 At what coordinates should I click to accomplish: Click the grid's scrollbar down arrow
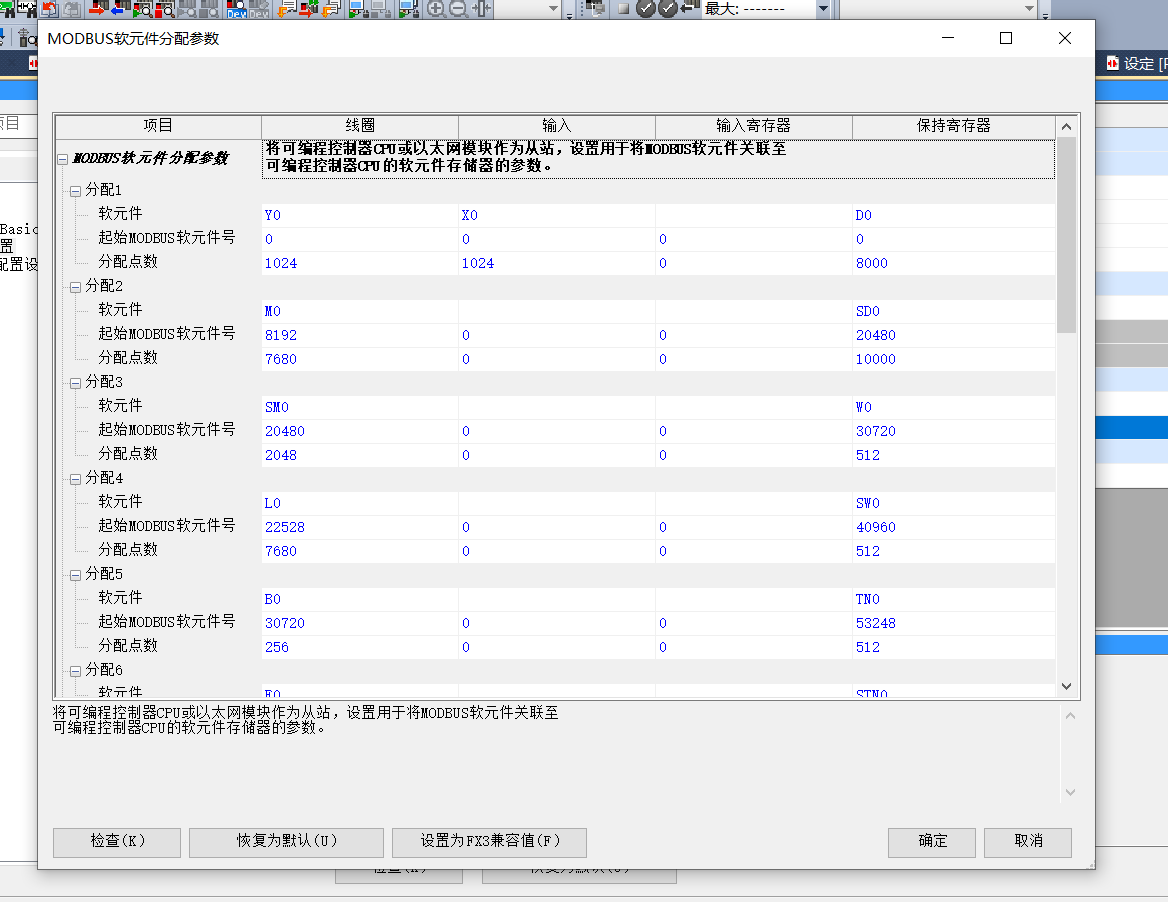1066,686
